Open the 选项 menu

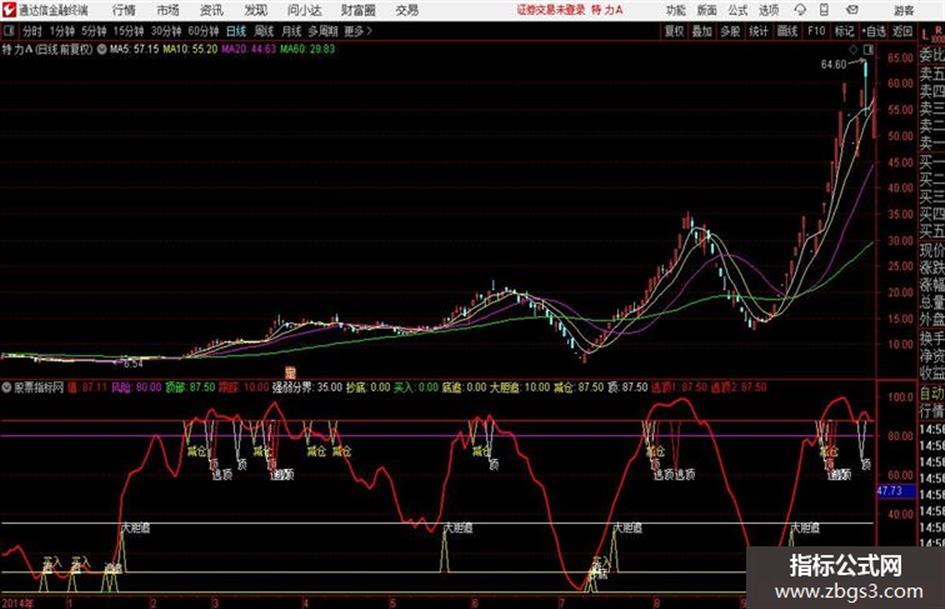coord(768,10)
